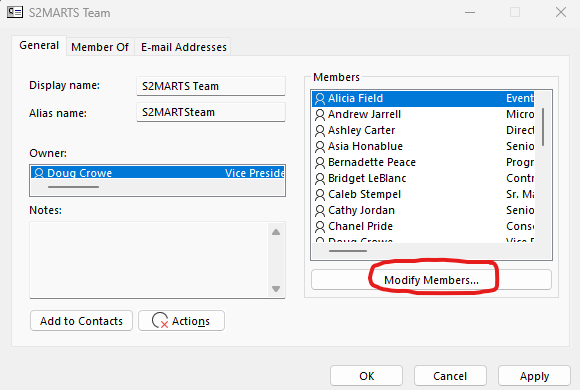
Task: Click the Members list vertical scrollbar thumb
Action: (543, 127)
